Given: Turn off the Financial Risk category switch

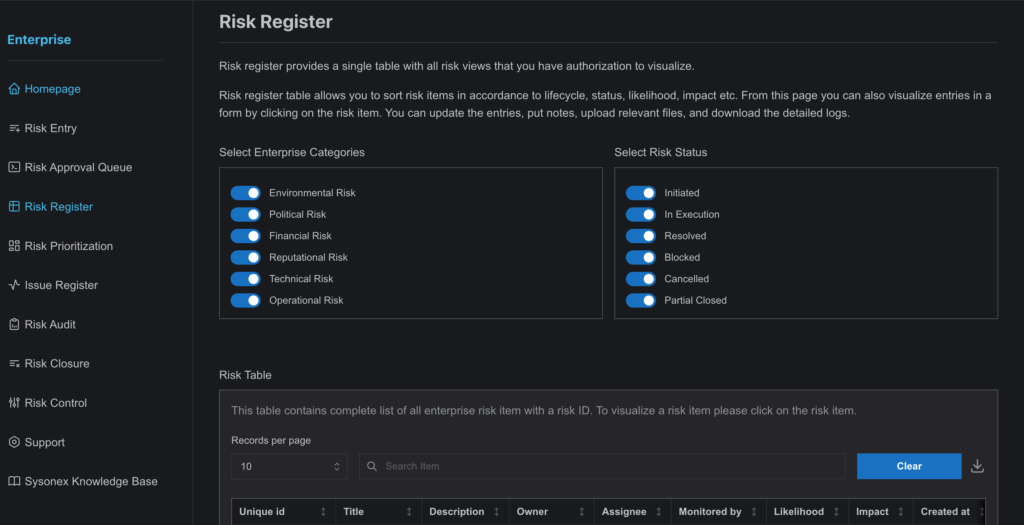Looking at the screenshot, I should [246, 236].
